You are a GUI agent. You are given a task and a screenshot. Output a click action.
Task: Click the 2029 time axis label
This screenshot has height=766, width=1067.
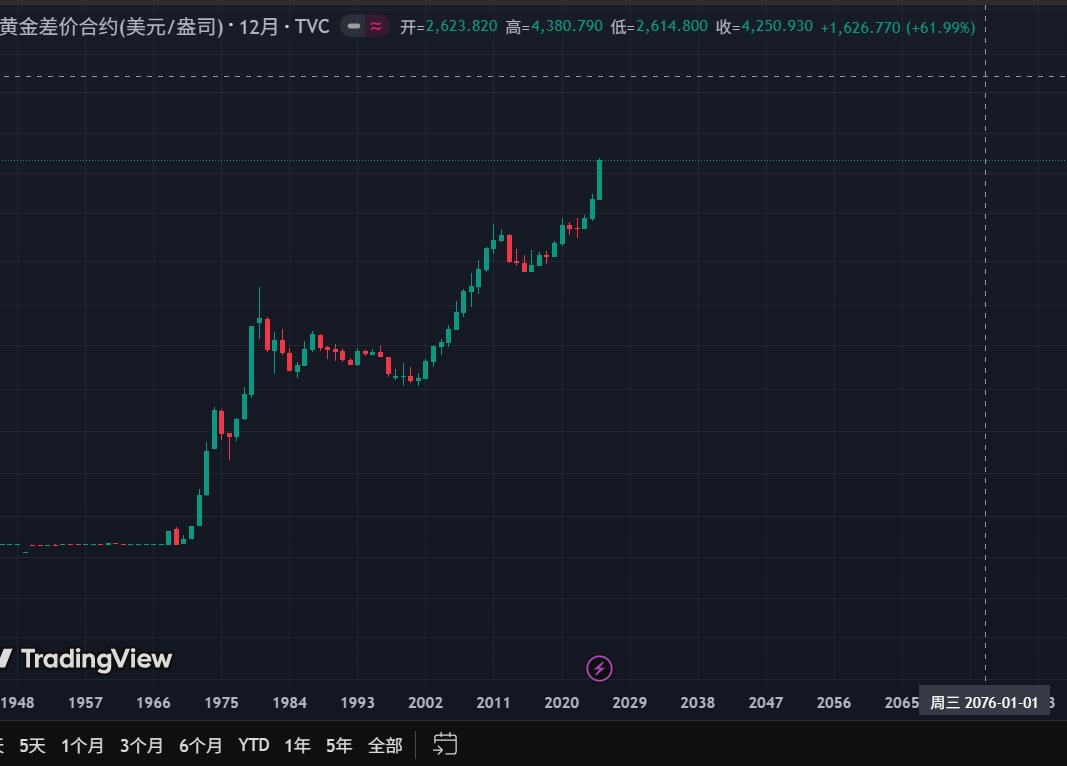pos(629,703)
